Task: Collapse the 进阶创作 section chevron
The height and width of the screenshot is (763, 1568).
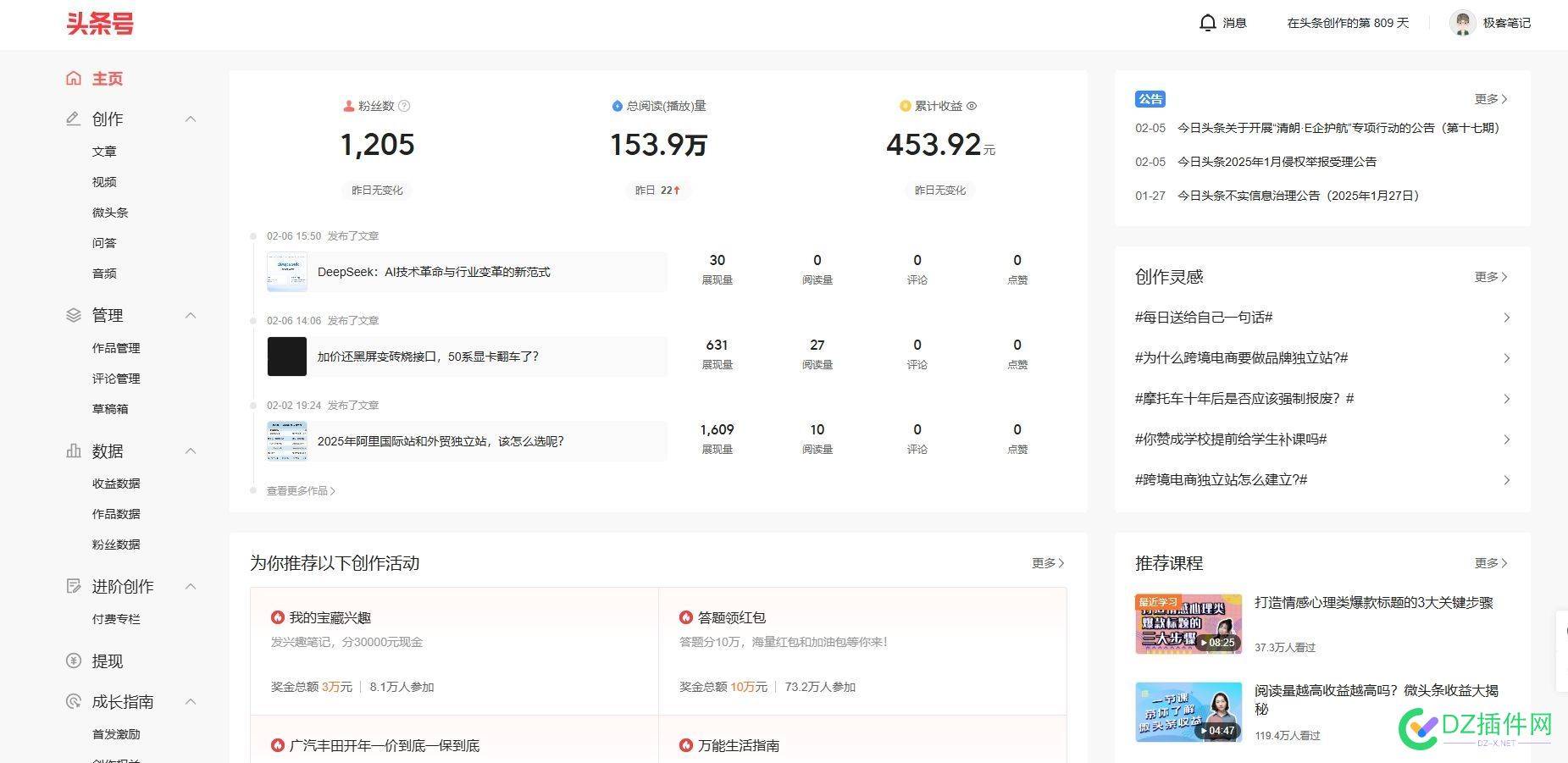Action: [191, 587]
